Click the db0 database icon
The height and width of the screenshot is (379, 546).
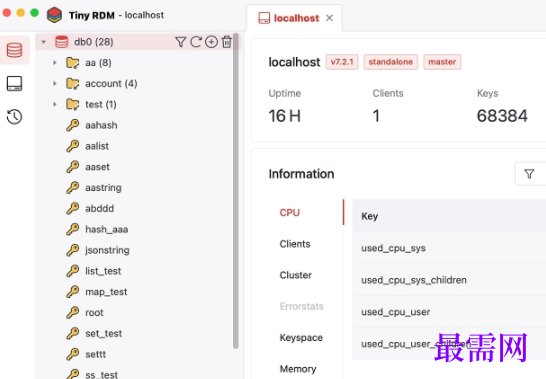point(62,42)
